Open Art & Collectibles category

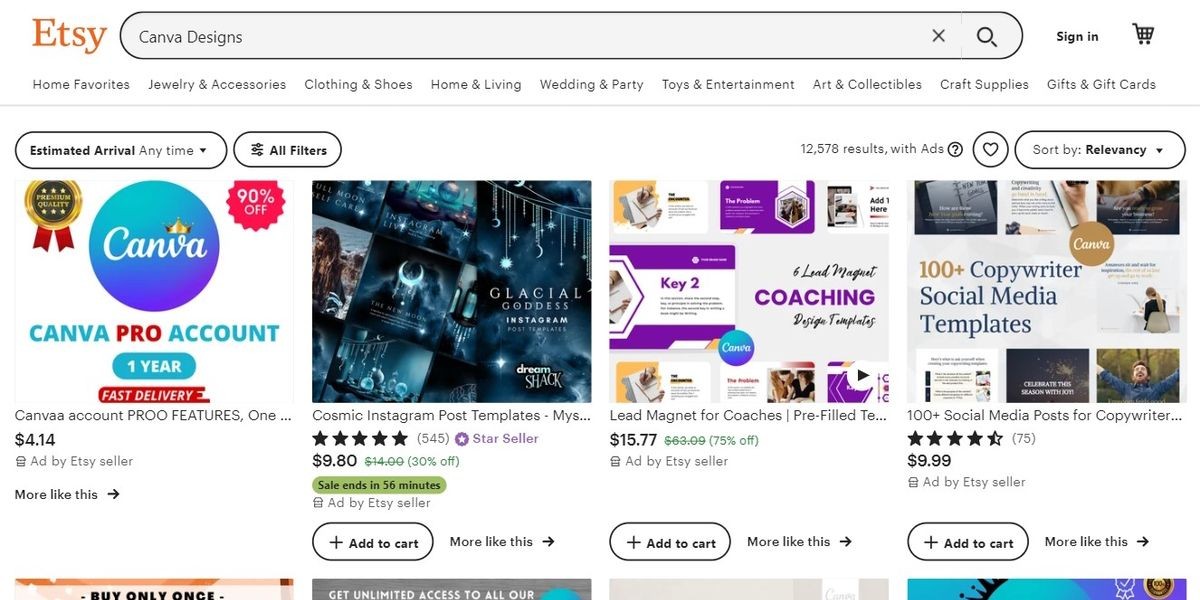click(867, 85)
